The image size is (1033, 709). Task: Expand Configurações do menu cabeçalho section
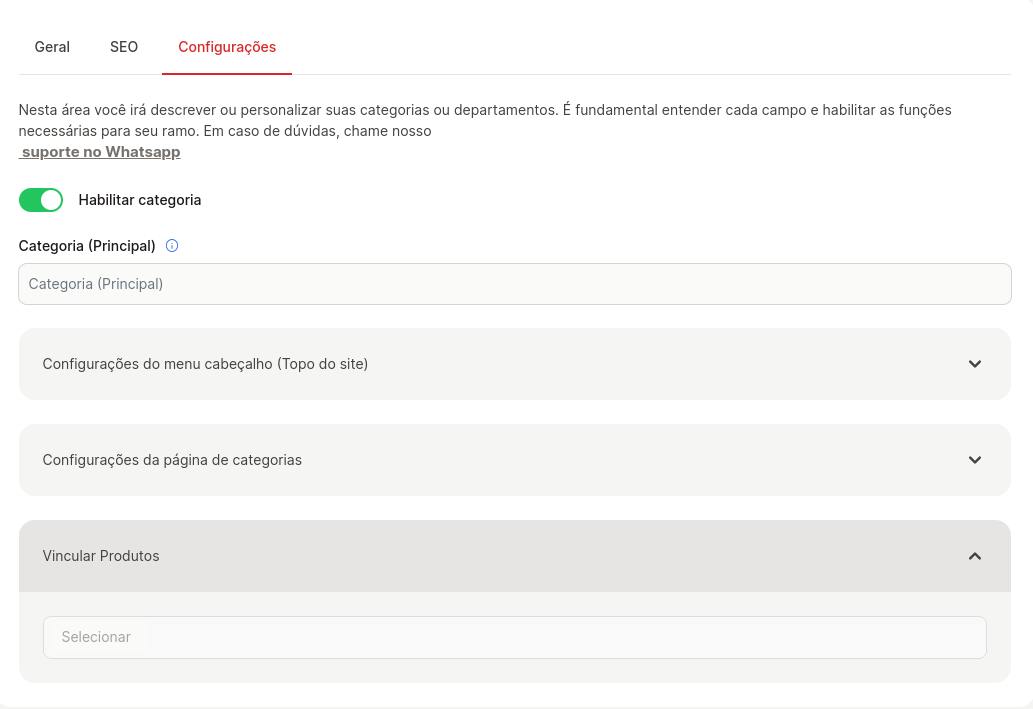pyautogui.click(x=515, y=364)
